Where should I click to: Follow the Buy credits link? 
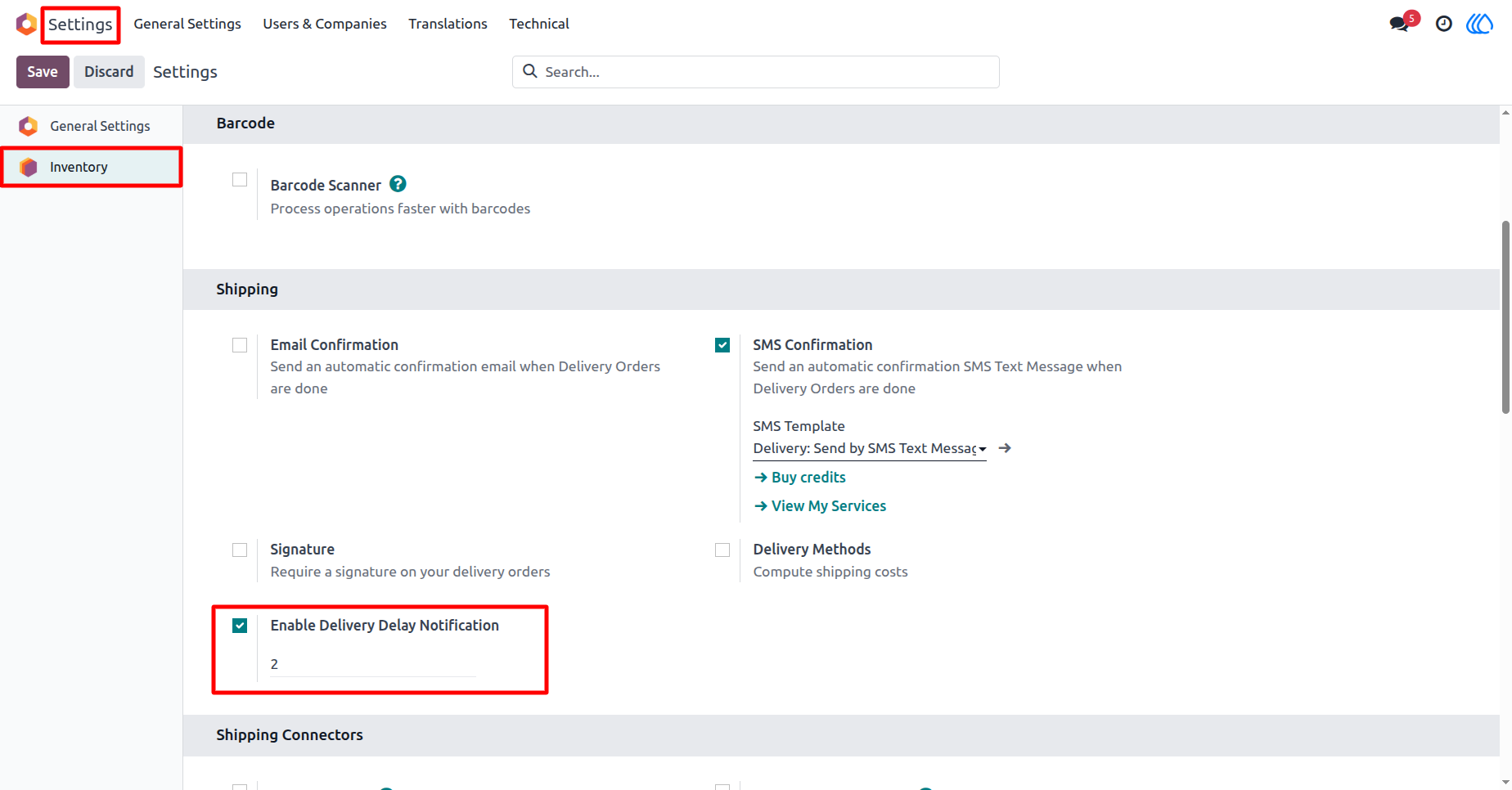(799, 477)
